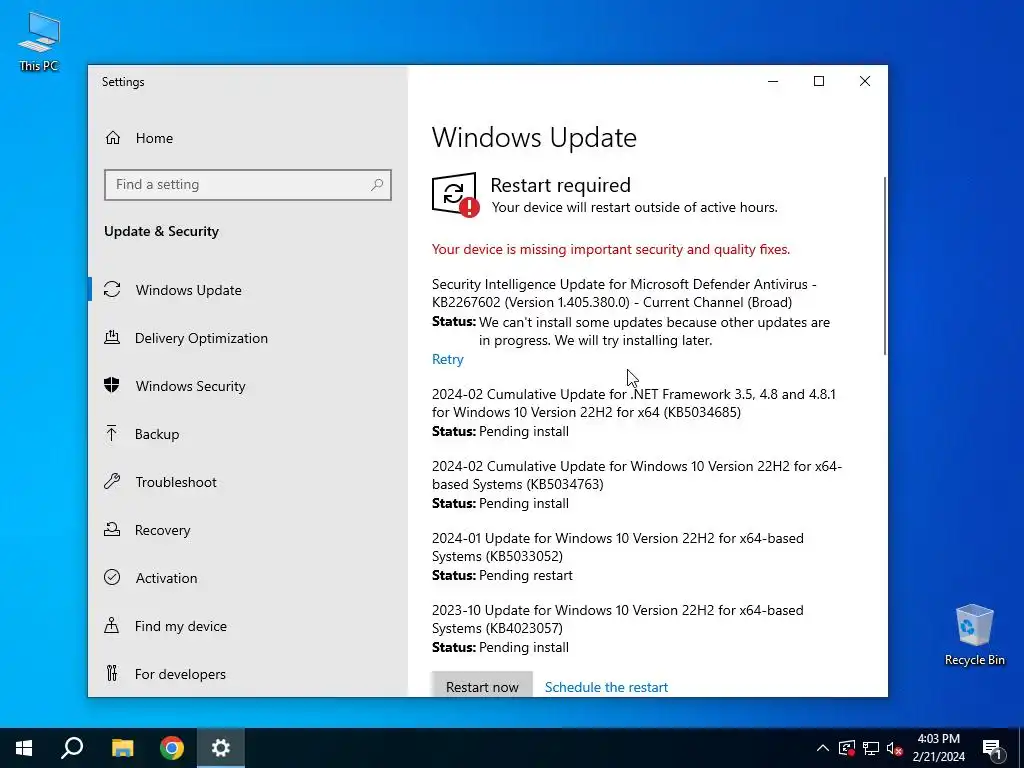Click the Troubleshoot wrench icon
The width and height of the screenshot is (1024, 768).
coord(112,482)
